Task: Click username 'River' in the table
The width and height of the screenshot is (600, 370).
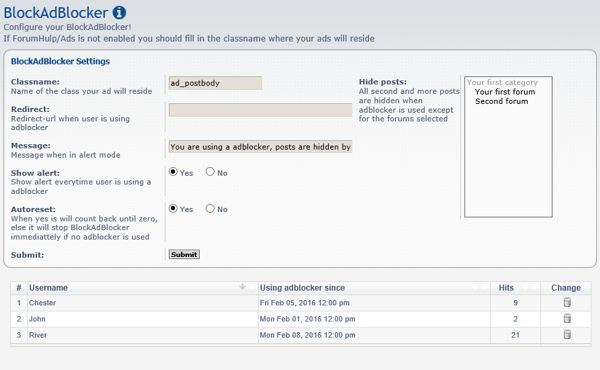Action: (38, 335)
